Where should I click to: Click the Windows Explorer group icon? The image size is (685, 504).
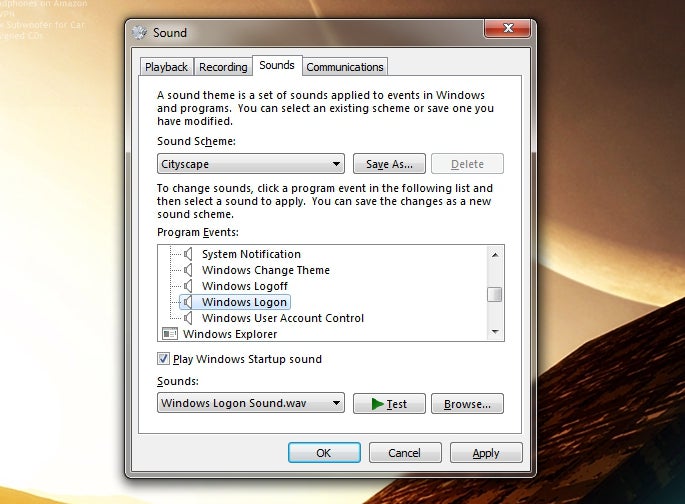click(170, 334)
